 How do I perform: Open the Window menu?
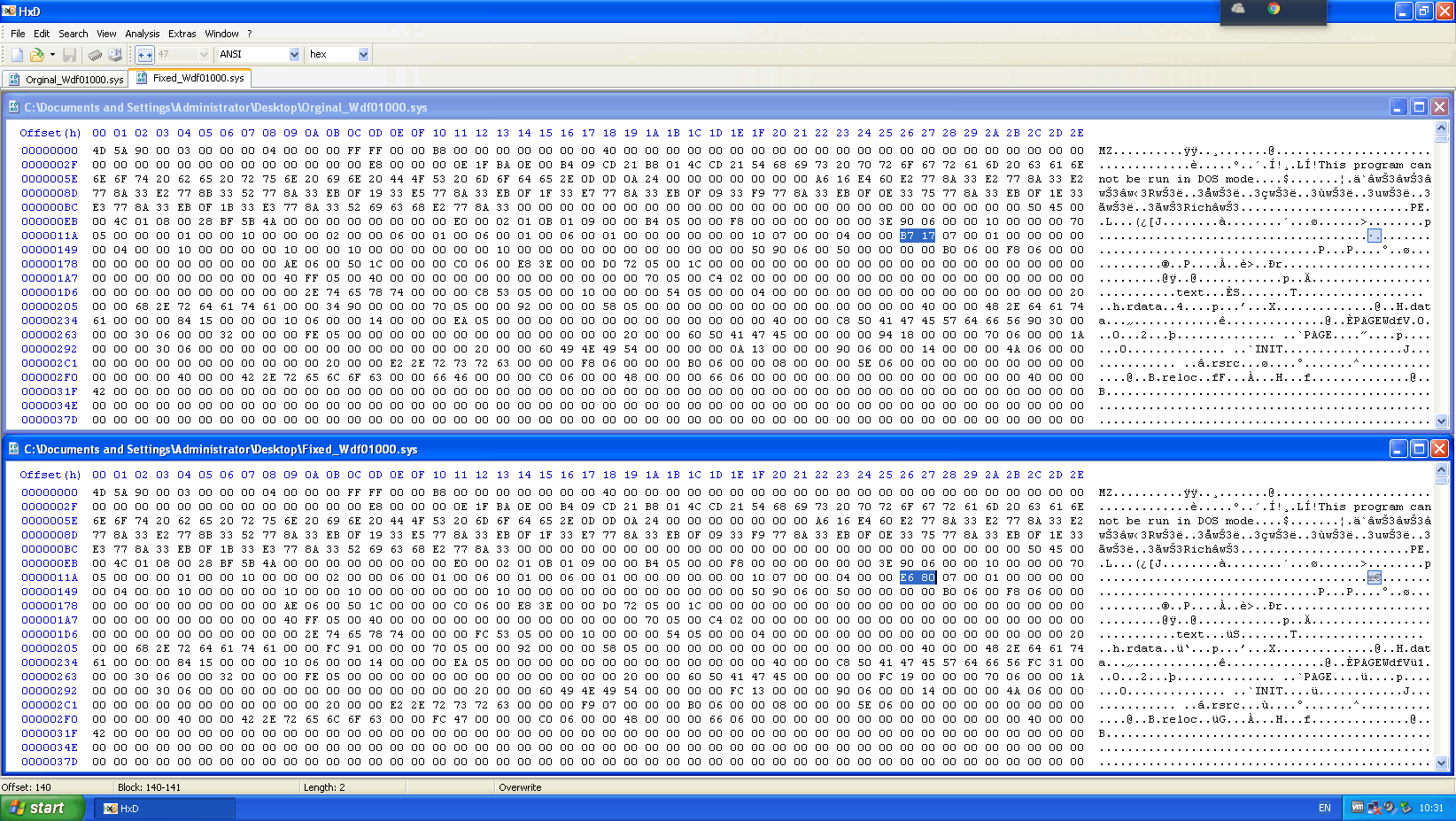tap(221, 34)
